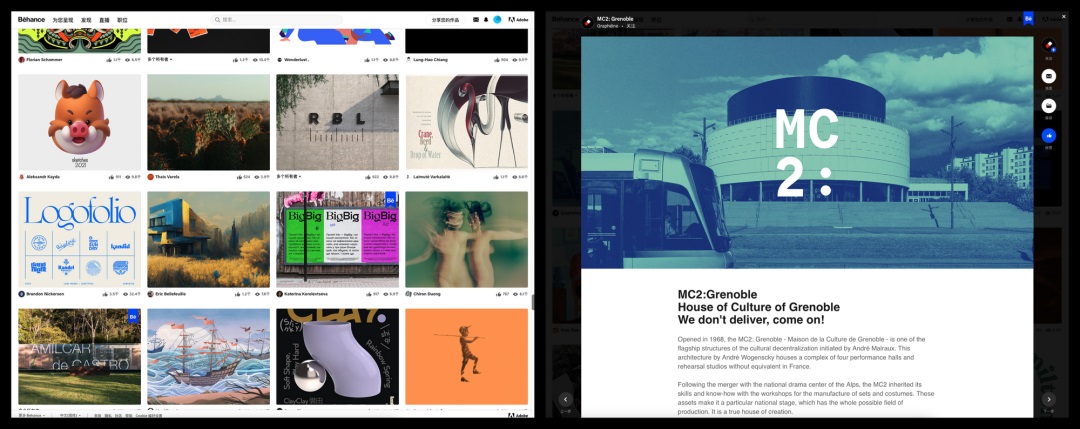Open the RBL concrete wall thumbnail
This screenshot has width=1080, height=429.
[338, 123]
